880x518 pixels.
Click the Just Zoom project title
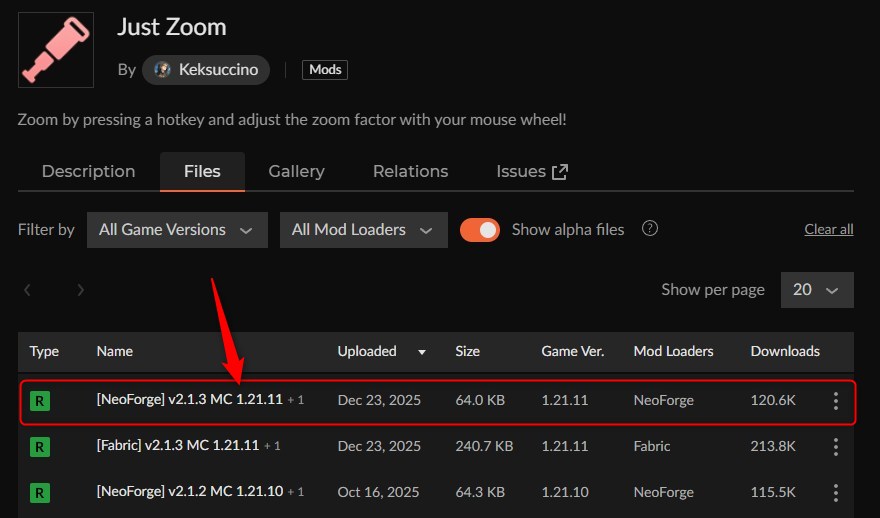tap(172, 27)
